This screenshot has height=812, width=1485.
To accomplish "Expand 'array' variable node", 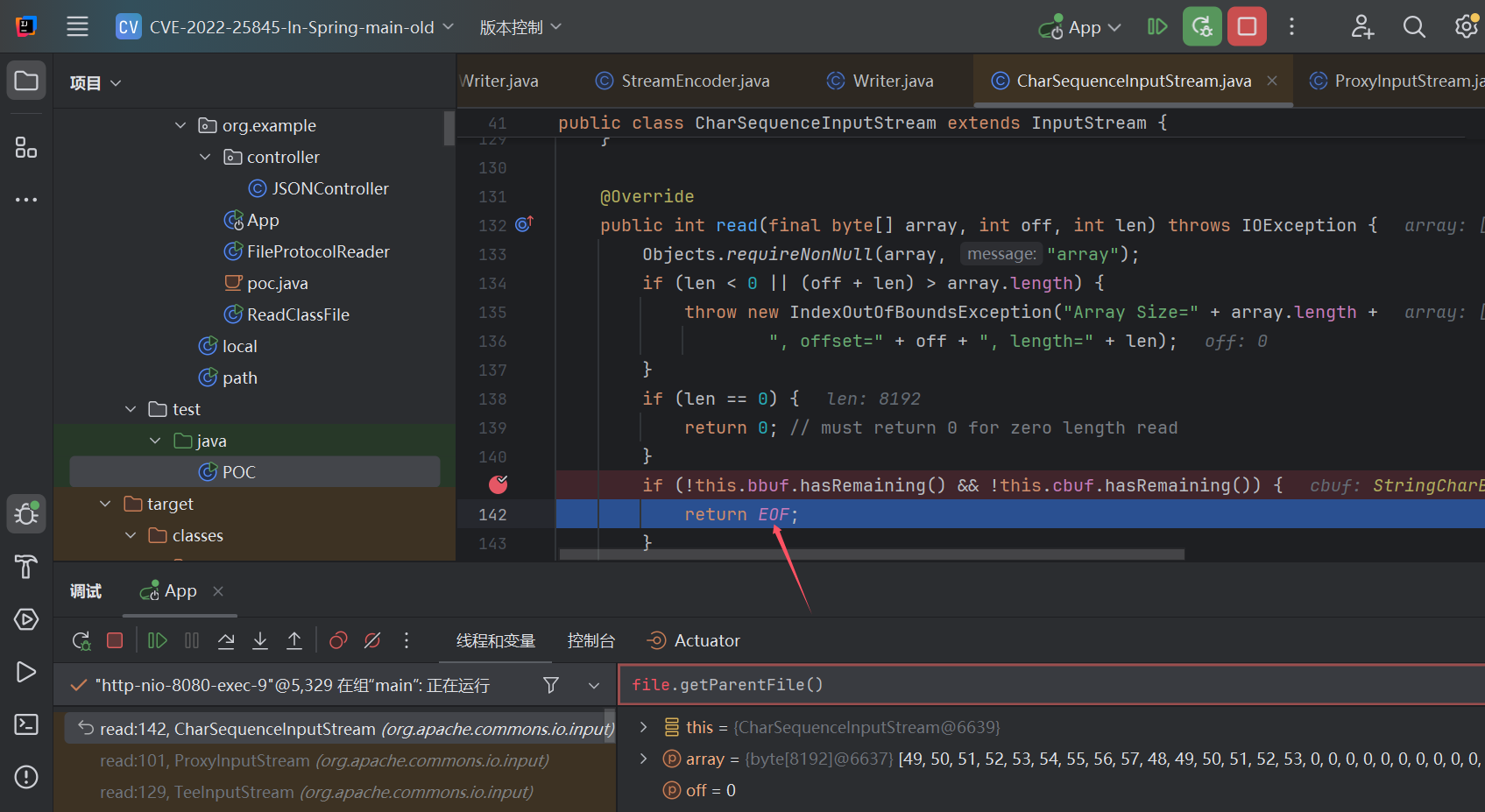I will pos(644,759).
